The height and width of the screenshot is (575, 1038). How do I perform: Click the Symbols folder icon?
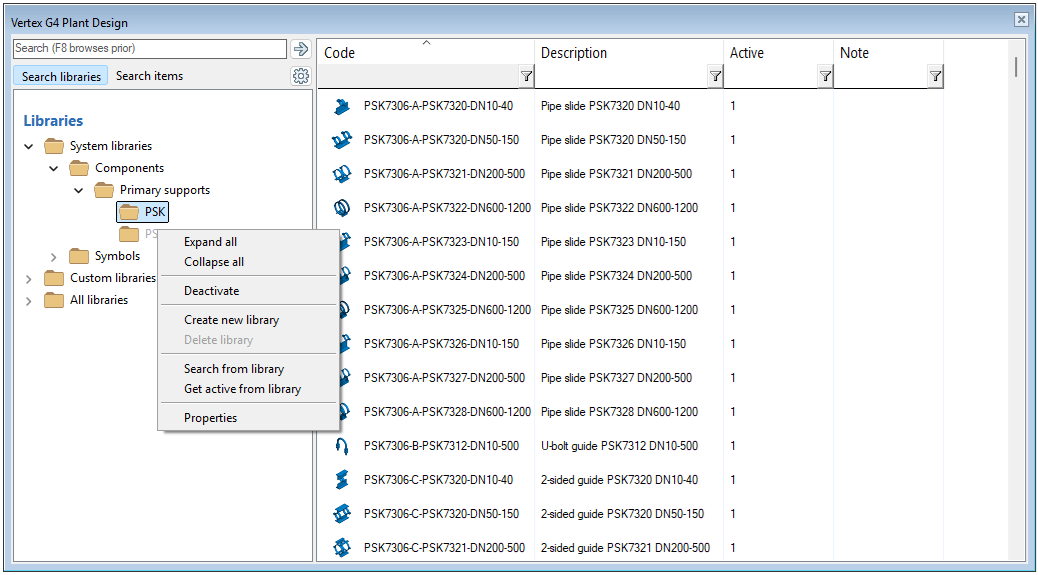point(79,256)
